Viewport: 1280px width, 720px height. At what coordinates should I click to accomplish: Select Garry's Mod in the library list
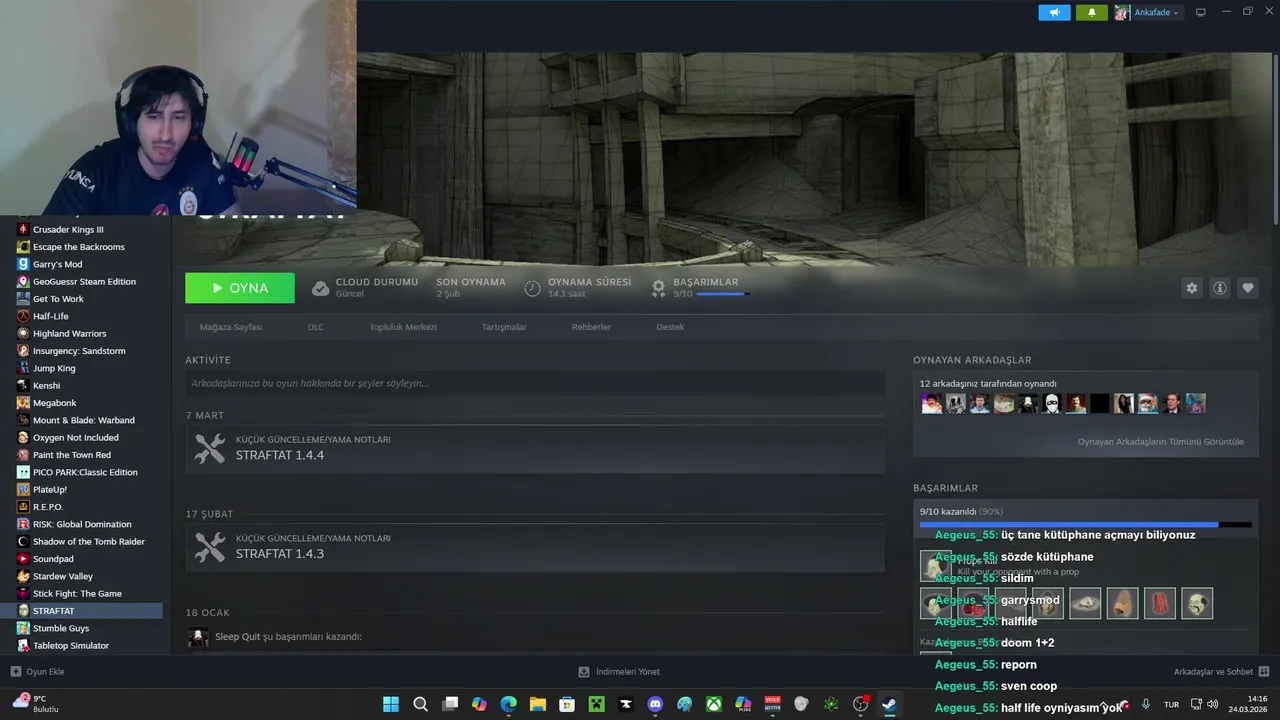click(57, 264)
